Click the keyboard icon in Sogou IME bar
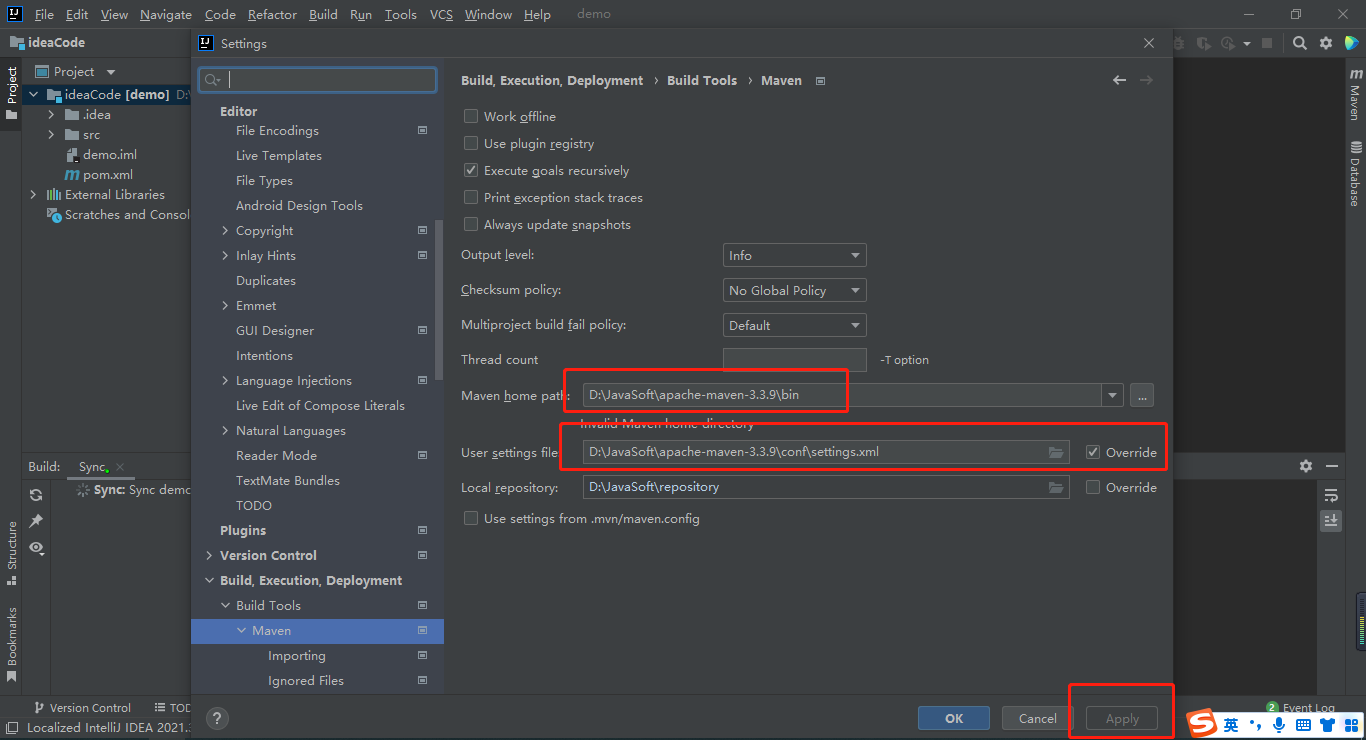The width and height of the screenshot is (1366, 740). [x=1303, y=724]
